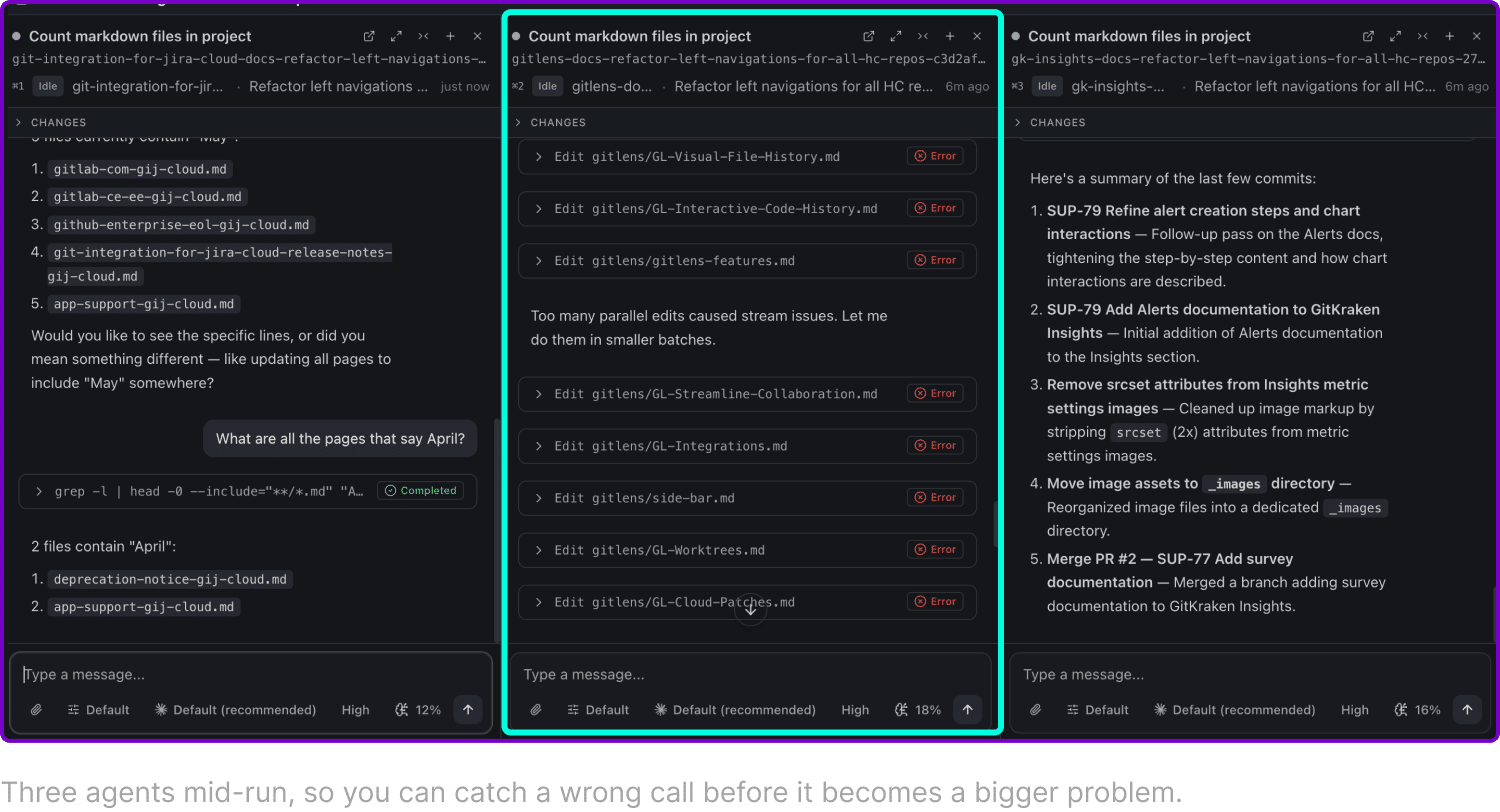Collapse agent #3 panel with inward-arrows icon
Viewport: 1500px width, 812px height.
tap(1423, 36)
